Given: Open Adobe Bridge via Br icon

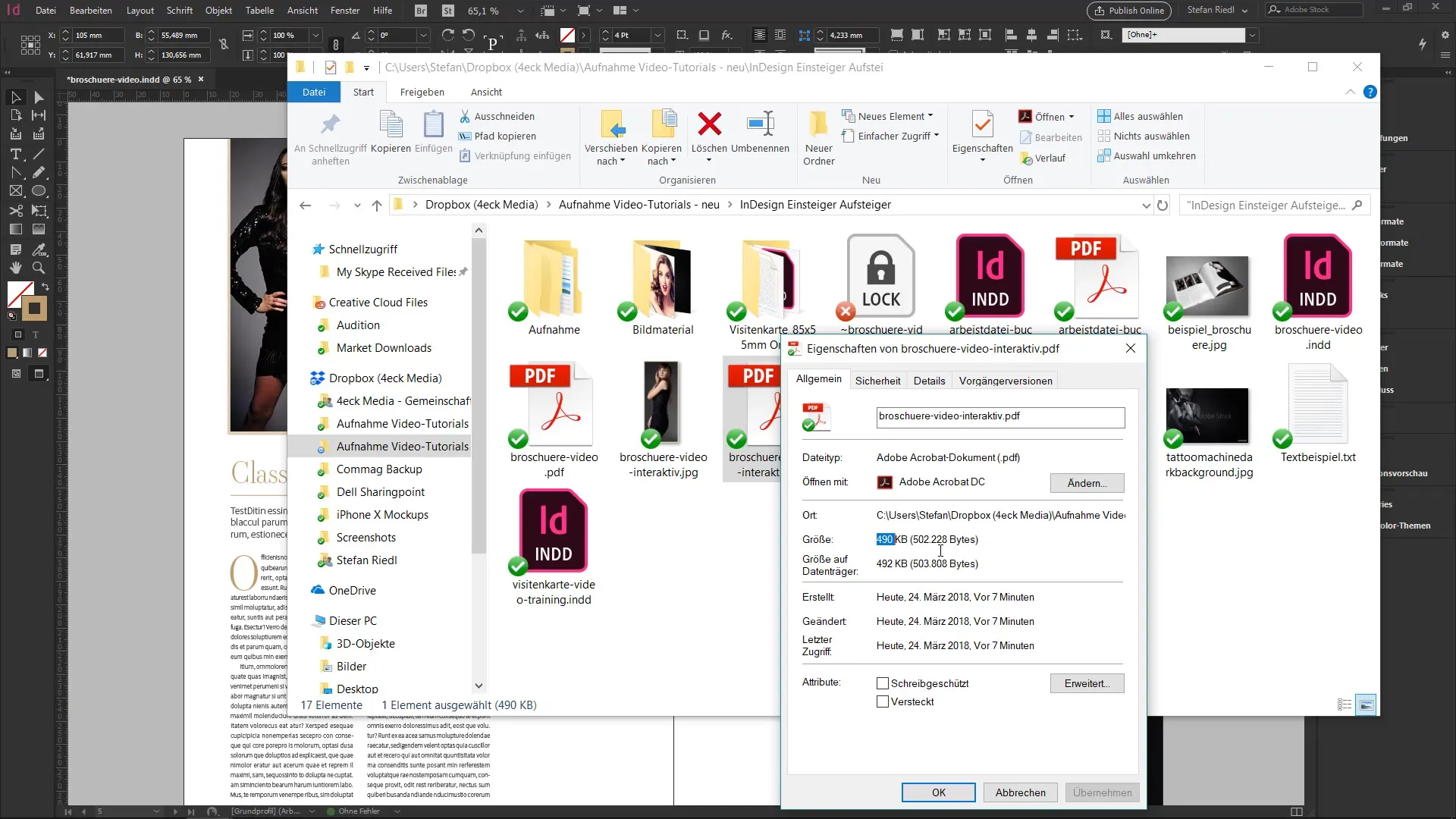Looking at the screenshot, I should (422, 11).
